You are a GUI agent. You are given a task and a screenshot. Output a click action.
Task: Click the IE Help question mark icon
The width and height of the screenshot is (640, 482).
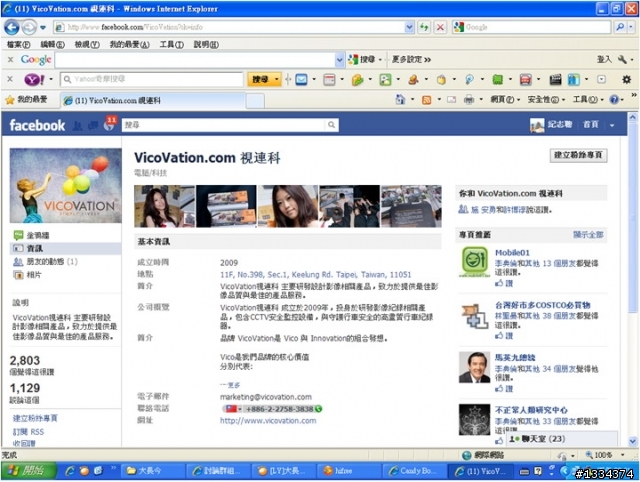[613, 100]
